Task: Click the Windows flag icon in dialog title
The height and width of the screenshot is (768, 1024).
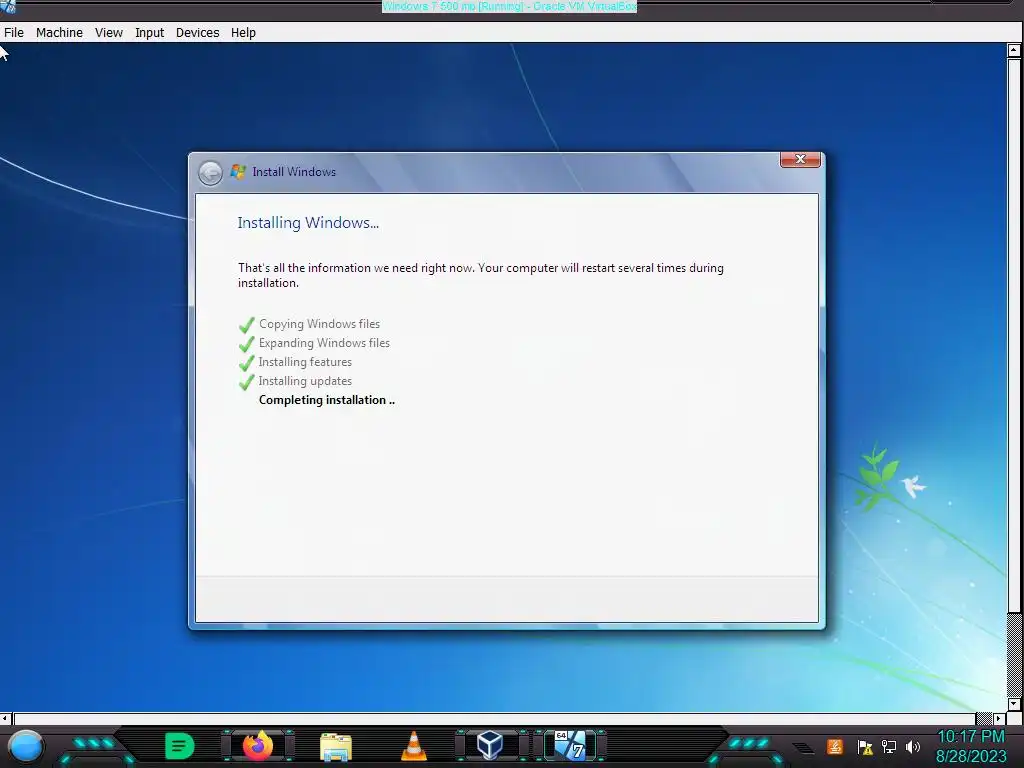Action: [238, 172]
